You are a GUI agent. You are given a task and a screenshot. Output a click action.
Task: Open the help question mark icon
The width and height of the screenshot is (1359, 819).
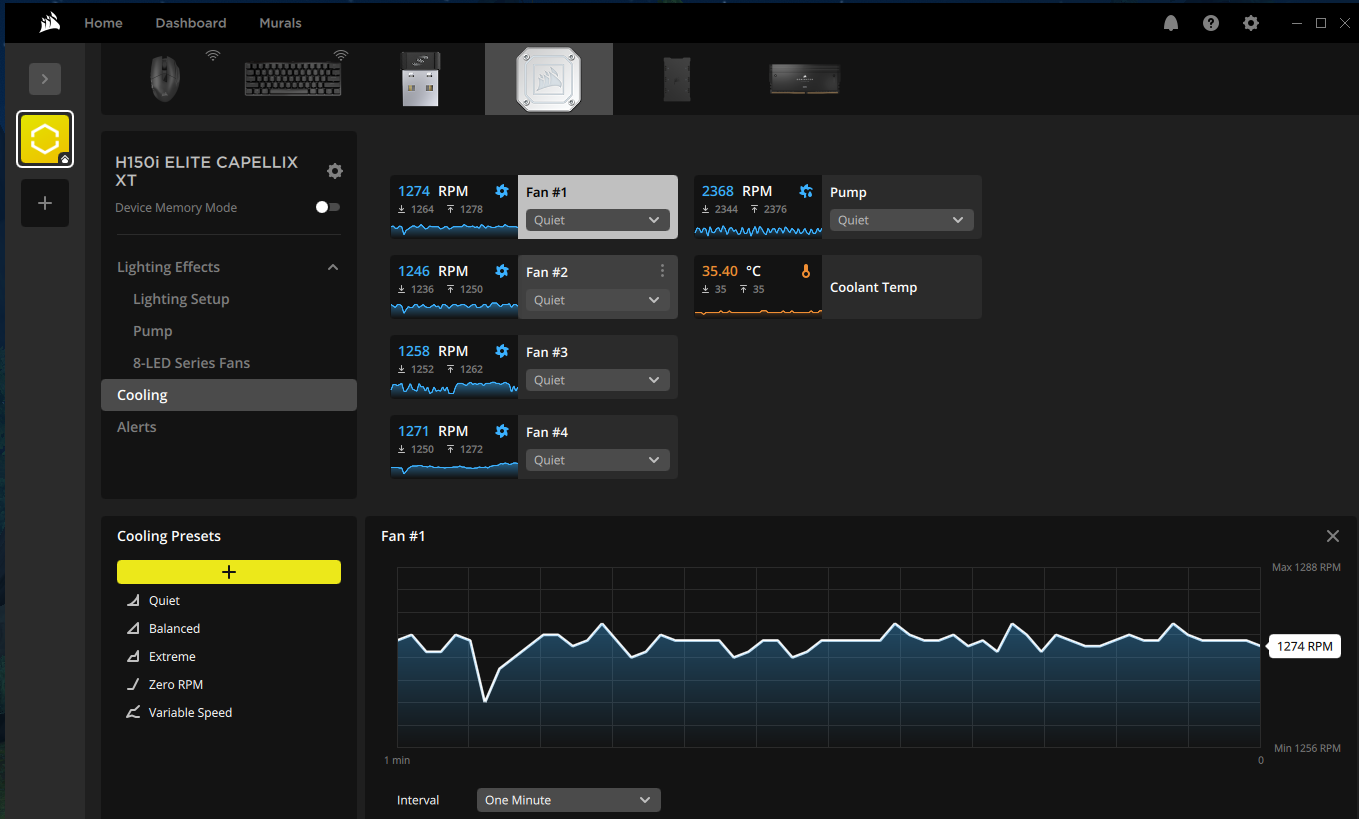[x=1211, y=23]
